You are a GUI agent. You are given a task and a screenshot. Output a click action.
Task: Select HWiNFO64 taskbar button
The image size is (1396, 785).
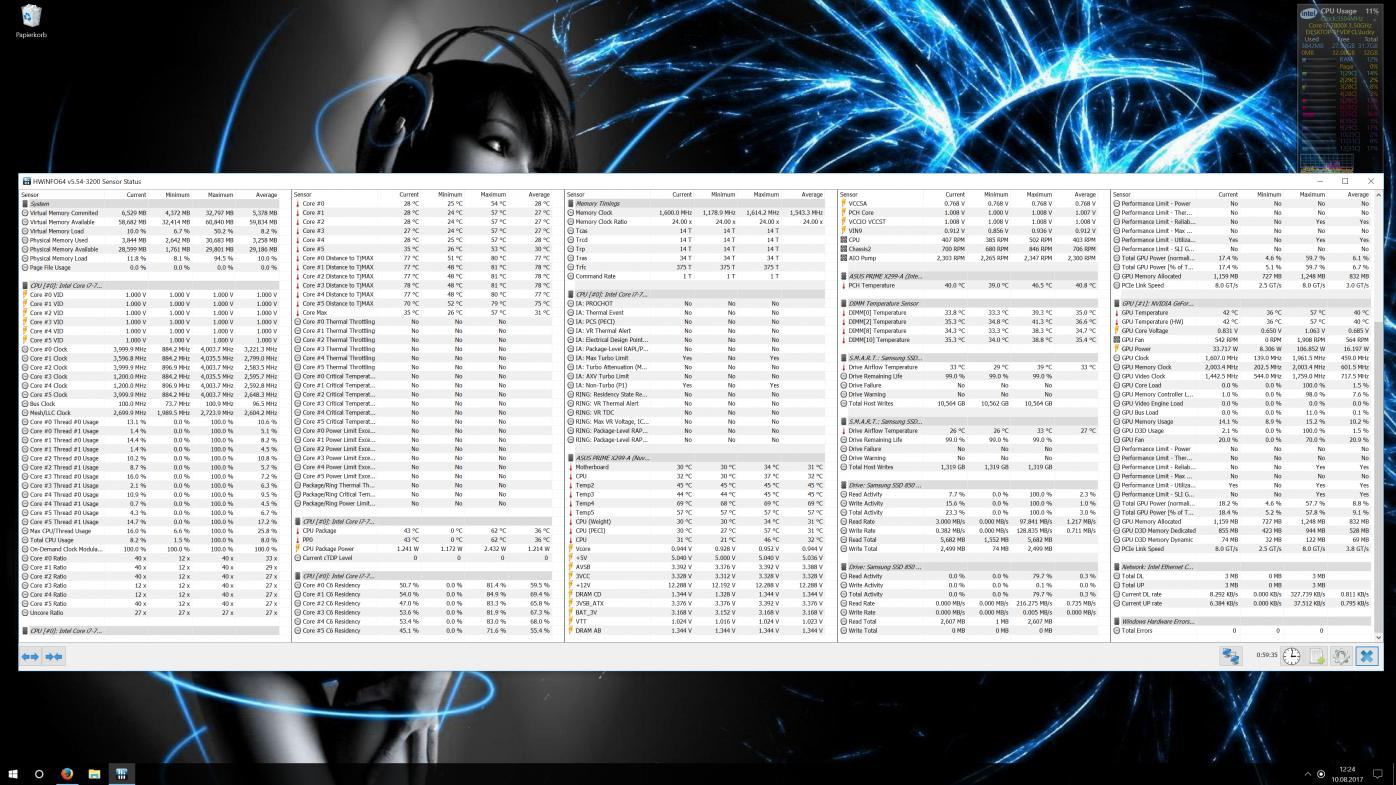click(x=121, y=774)
